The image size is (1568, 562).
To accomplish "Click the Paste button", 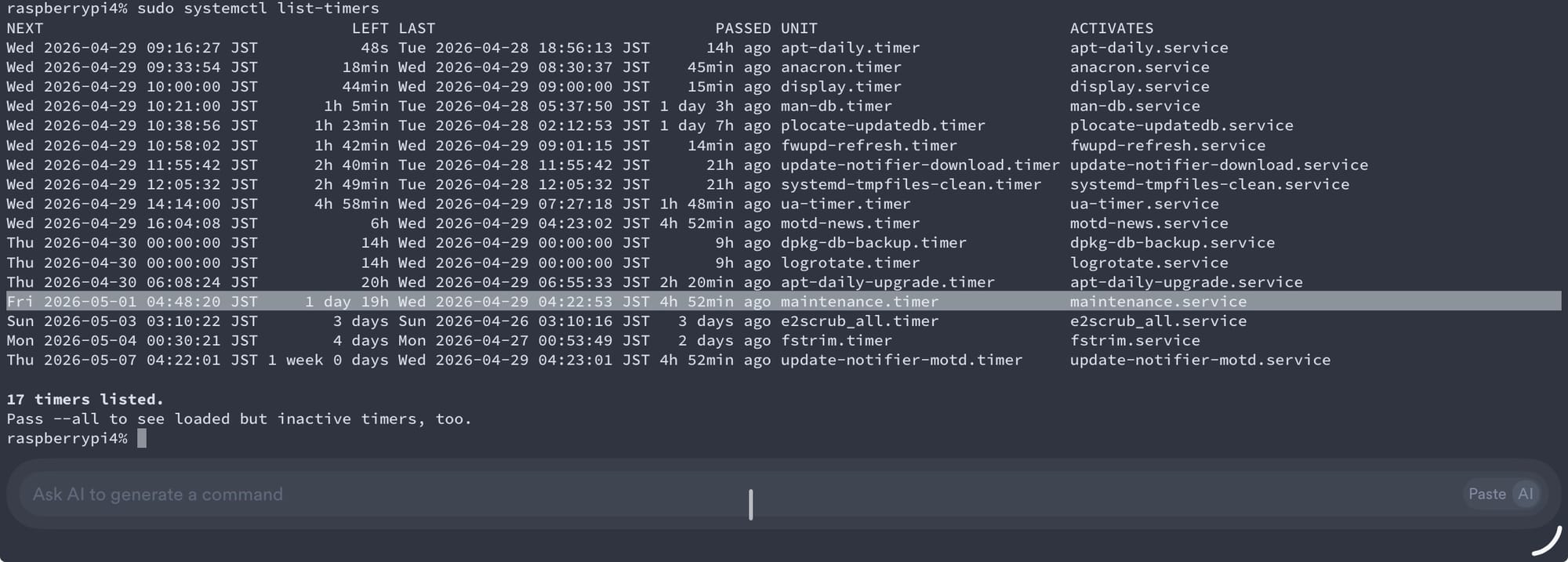I will (1486, 494).
